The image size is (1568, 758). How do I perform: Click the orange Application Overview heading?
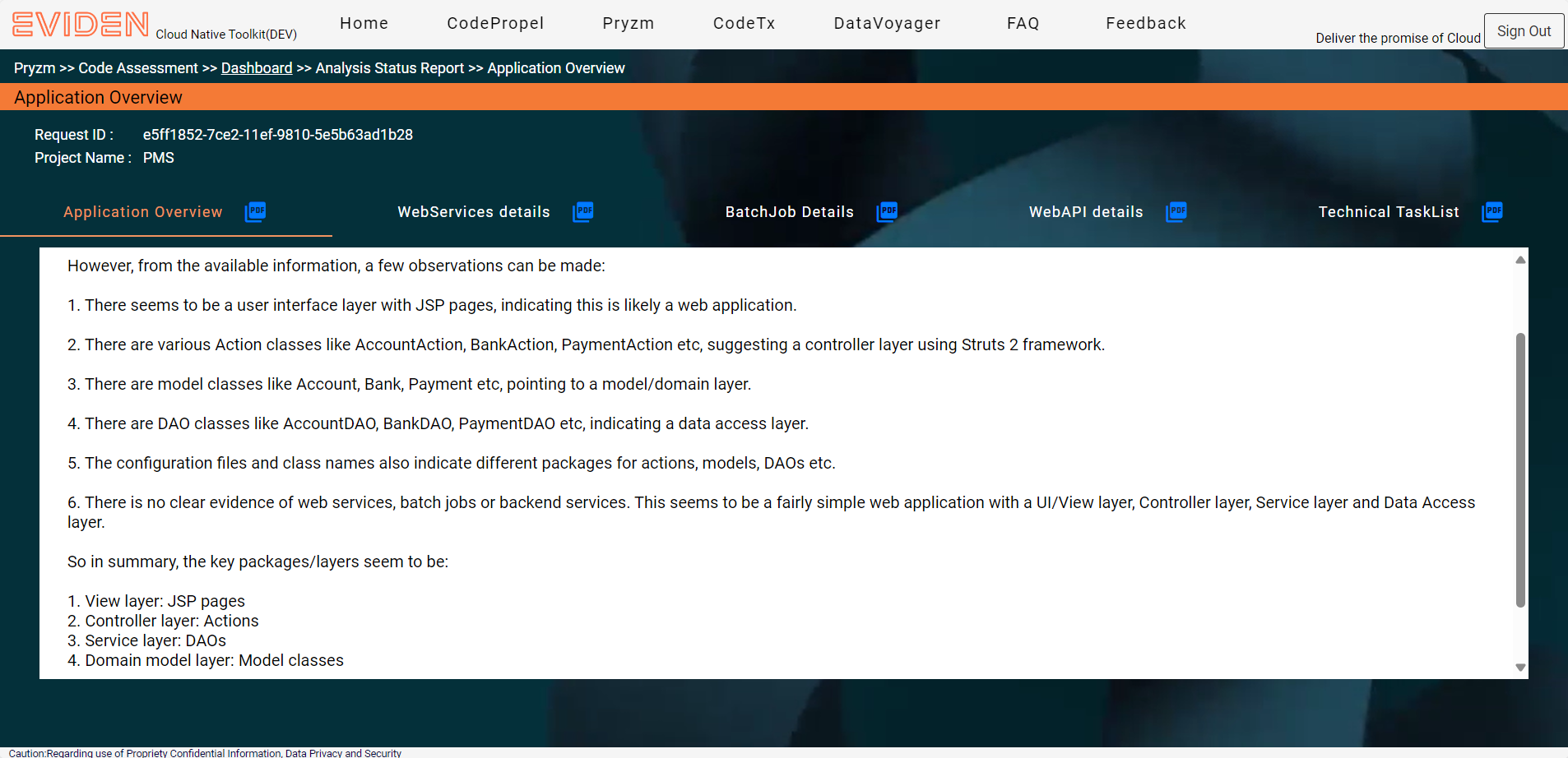tap(99, 97)
